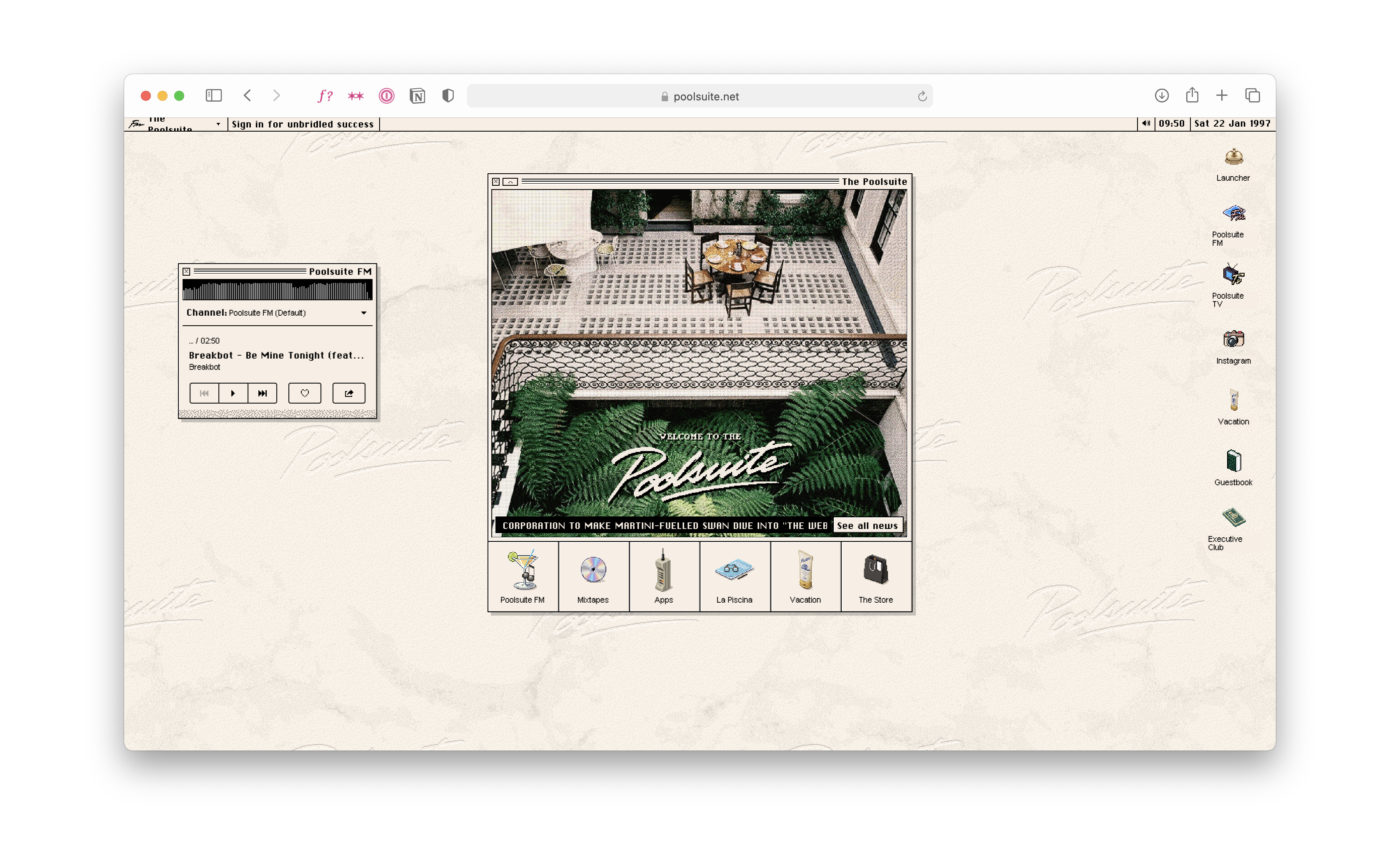Screen dimensions: 1400x853
Task: Favorite the current track with heart button
Action: [x=305, y=393]
